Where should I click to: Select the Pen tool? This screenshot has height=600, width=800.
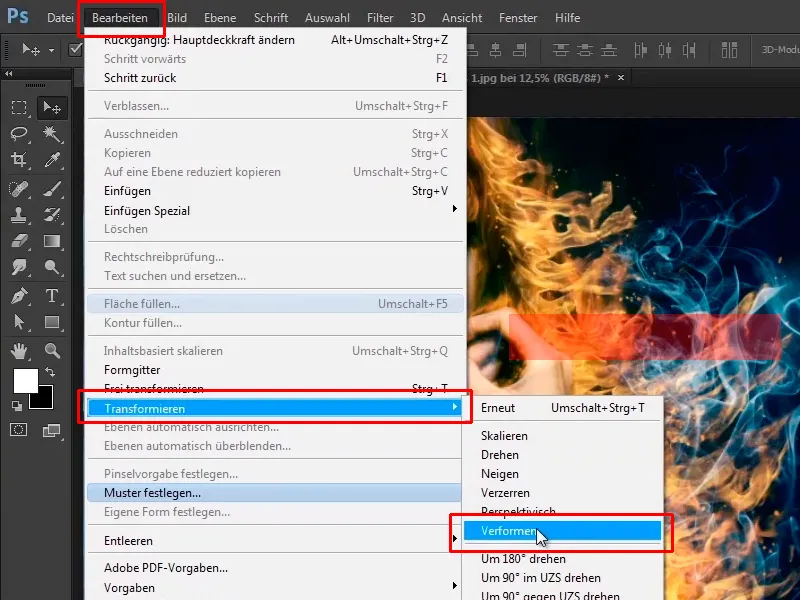pyautogui.click(x=19, y=296)
